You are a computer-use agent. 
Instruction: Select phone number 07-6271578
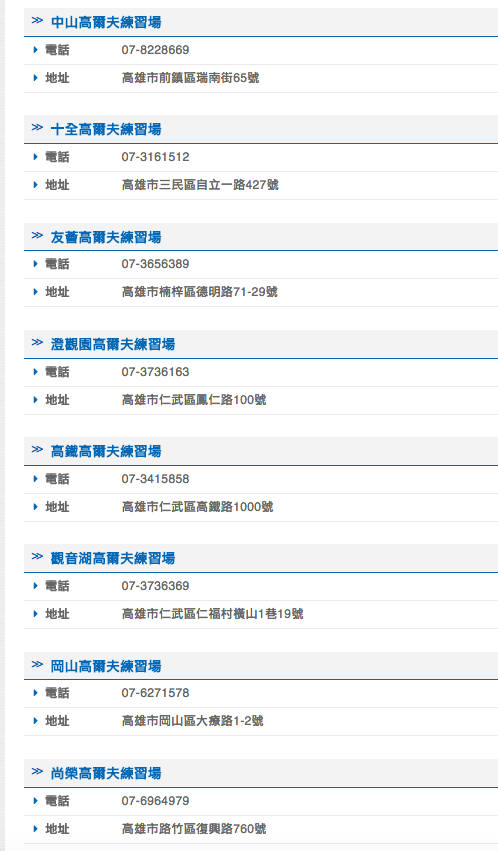(155, 693)
